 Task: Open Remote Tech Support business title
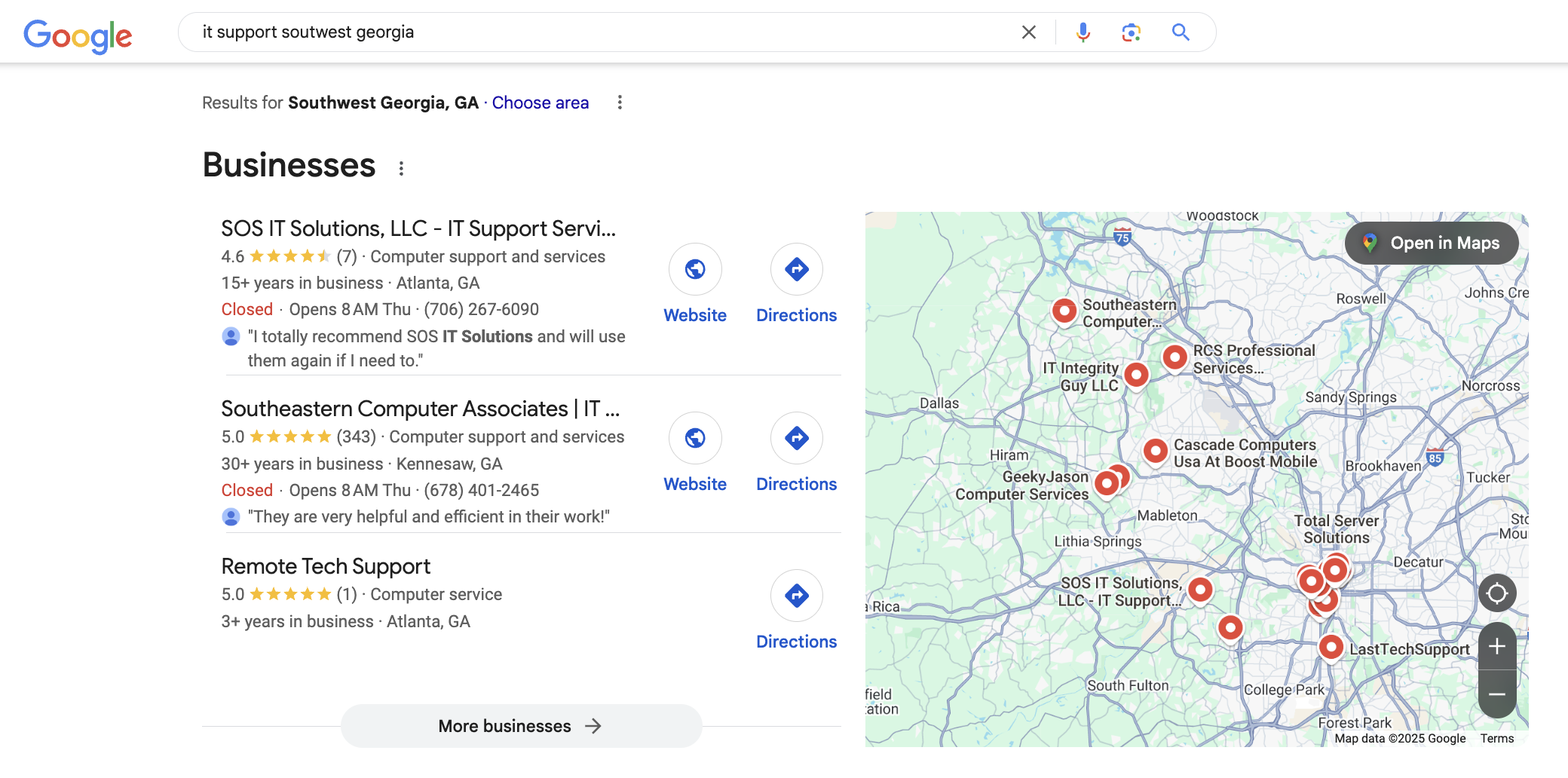click(326, 566)
